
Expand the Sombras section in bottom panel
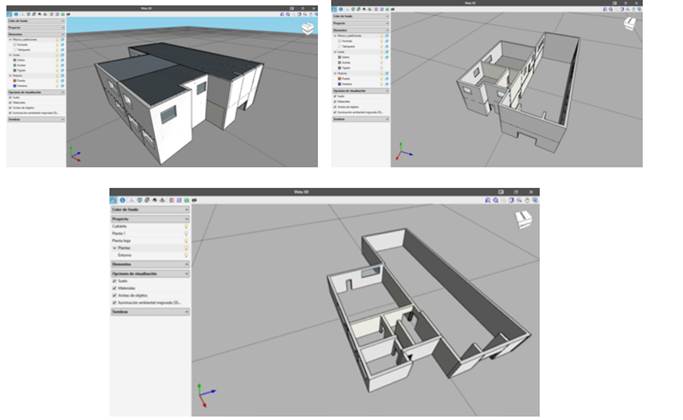[150, 312]
